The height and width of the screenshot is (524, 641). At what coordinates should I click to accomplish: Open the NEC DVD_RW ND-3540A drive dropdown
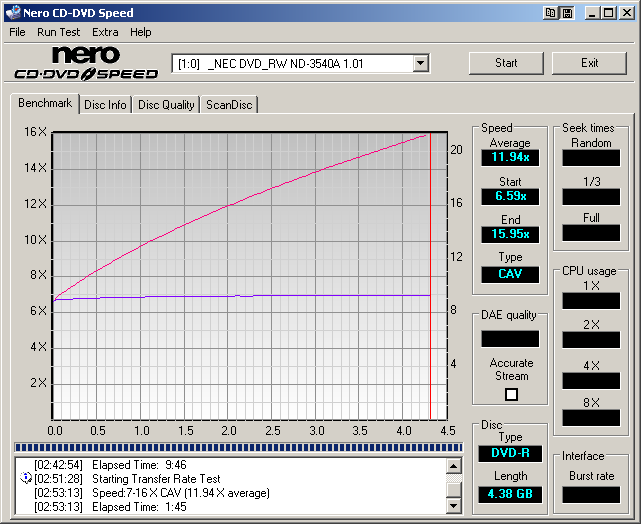tap(300, 64)
